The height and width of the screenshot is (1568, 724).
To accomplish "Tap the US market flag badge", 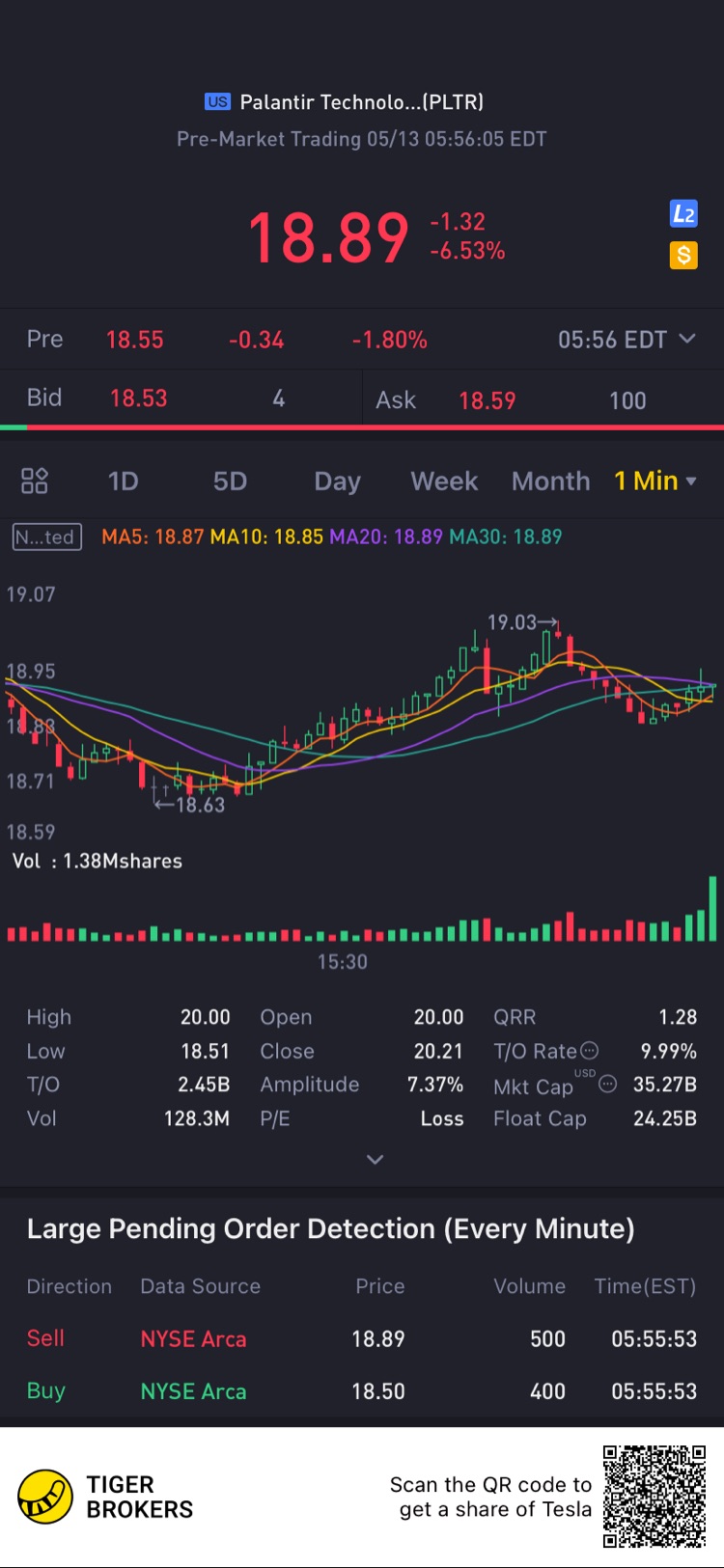I will (217, 101).
